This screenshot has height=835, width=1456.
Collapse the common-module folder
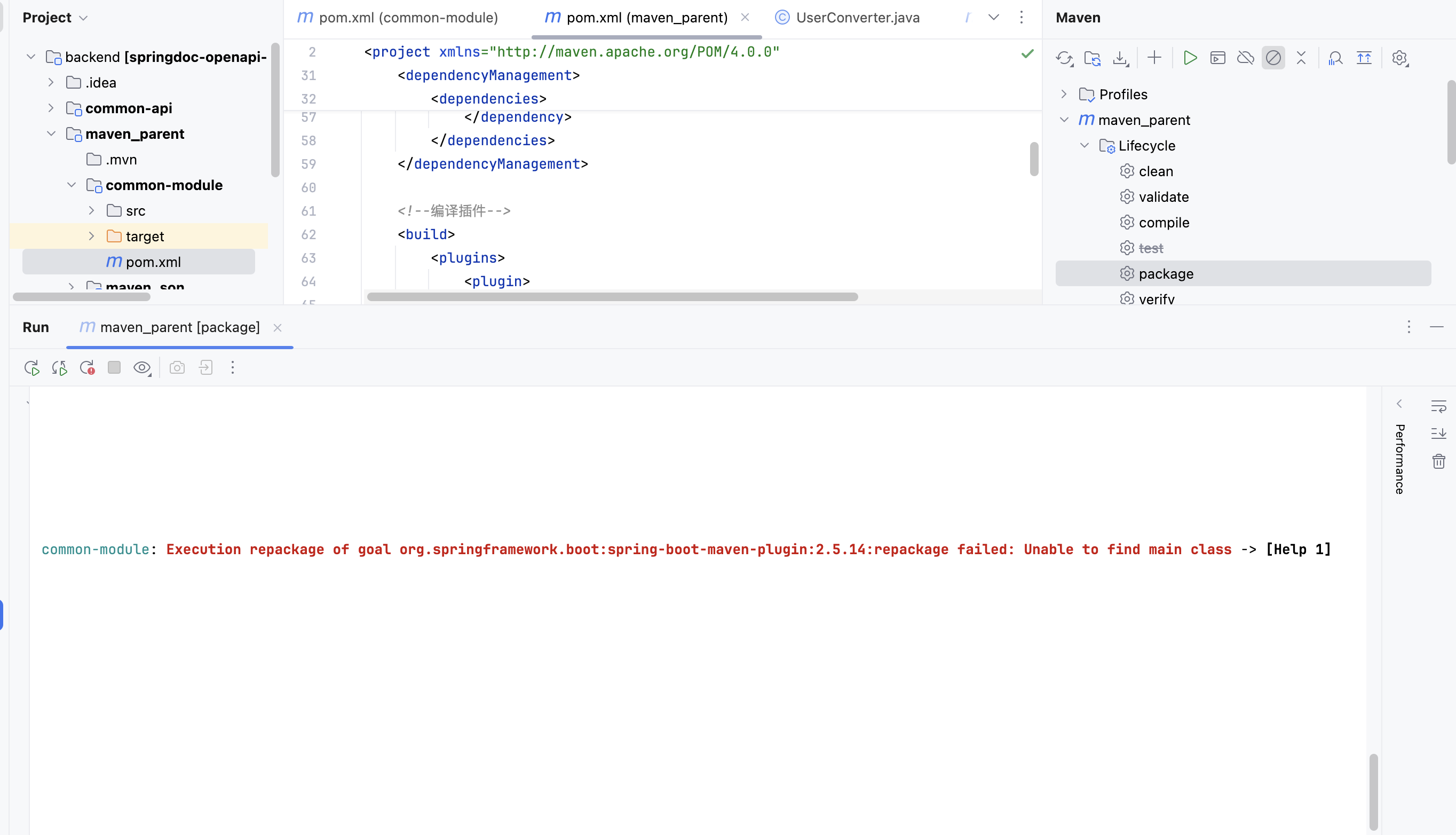[71, 185]
